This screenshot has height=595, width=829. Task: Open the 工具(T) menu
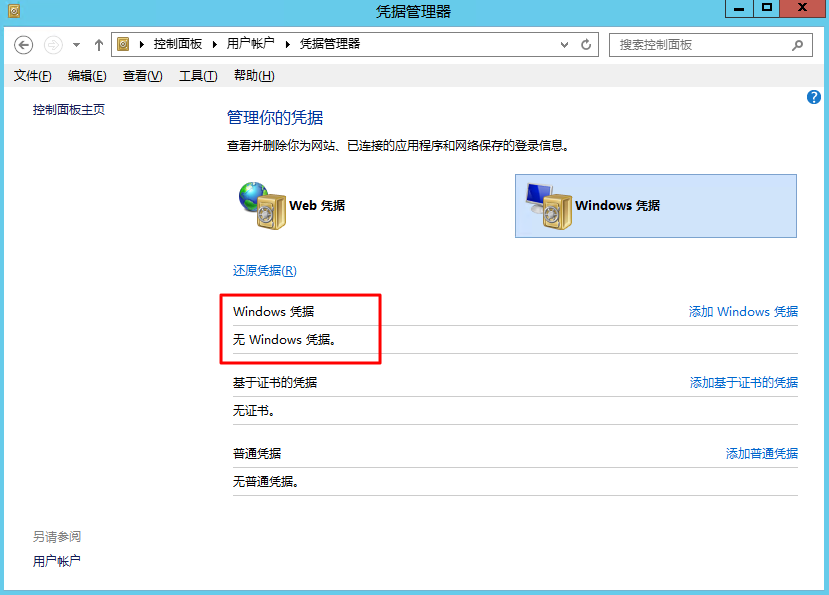[x=198, y=76]
